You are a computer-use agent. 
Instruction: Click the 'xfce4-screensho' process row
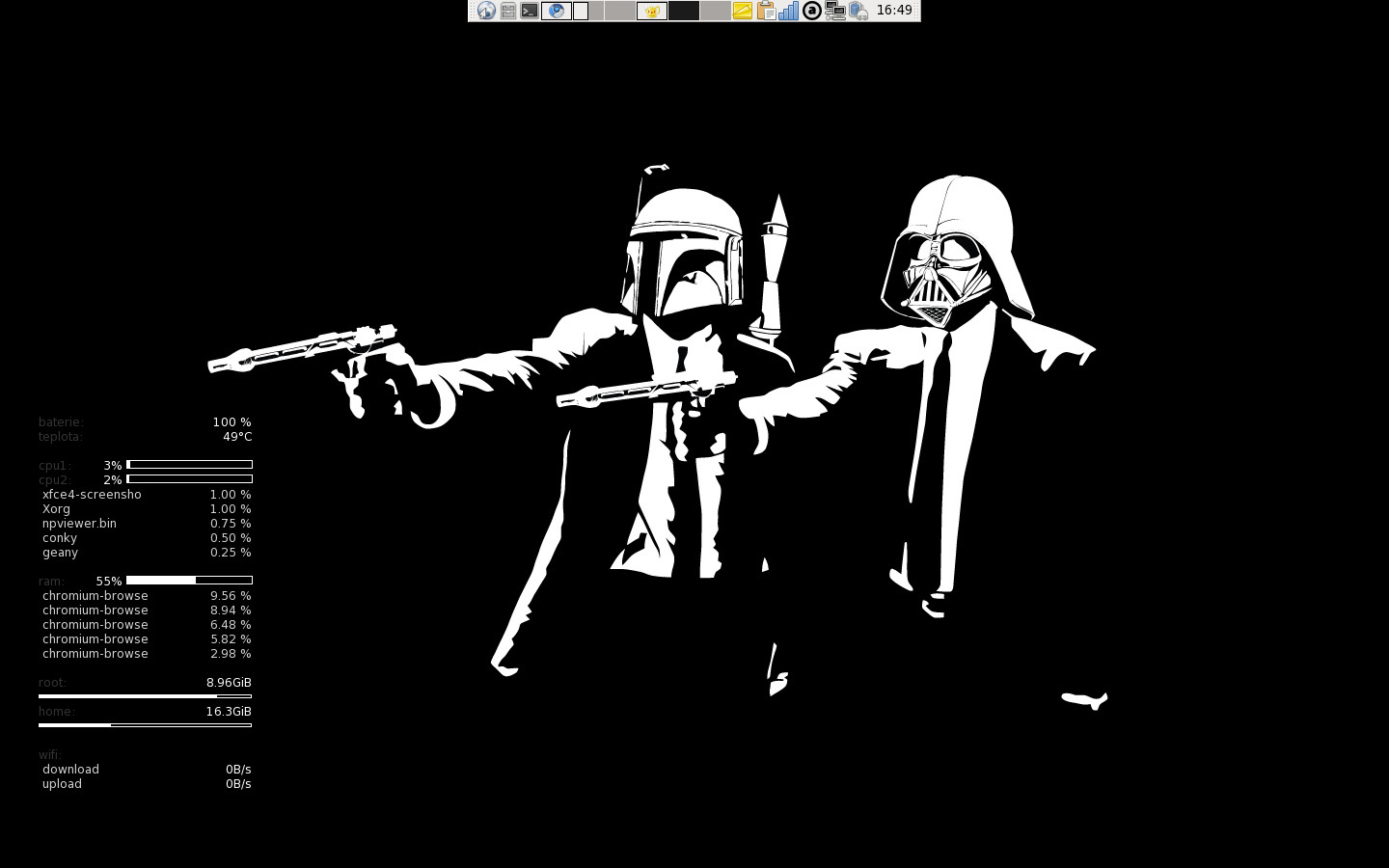click(147, 495)
